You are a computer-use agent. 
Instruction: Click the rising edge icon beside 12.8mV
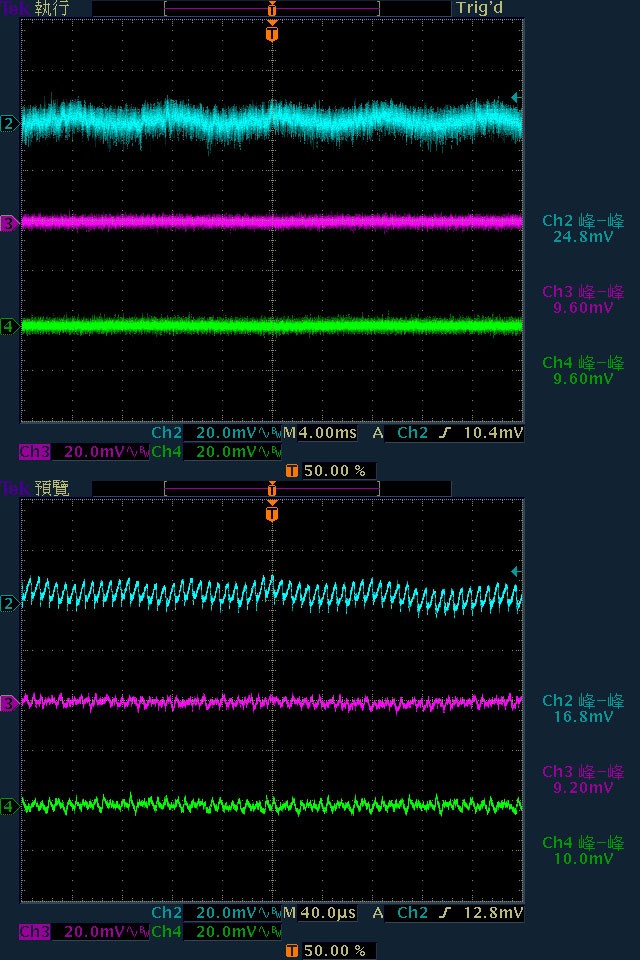445,913
